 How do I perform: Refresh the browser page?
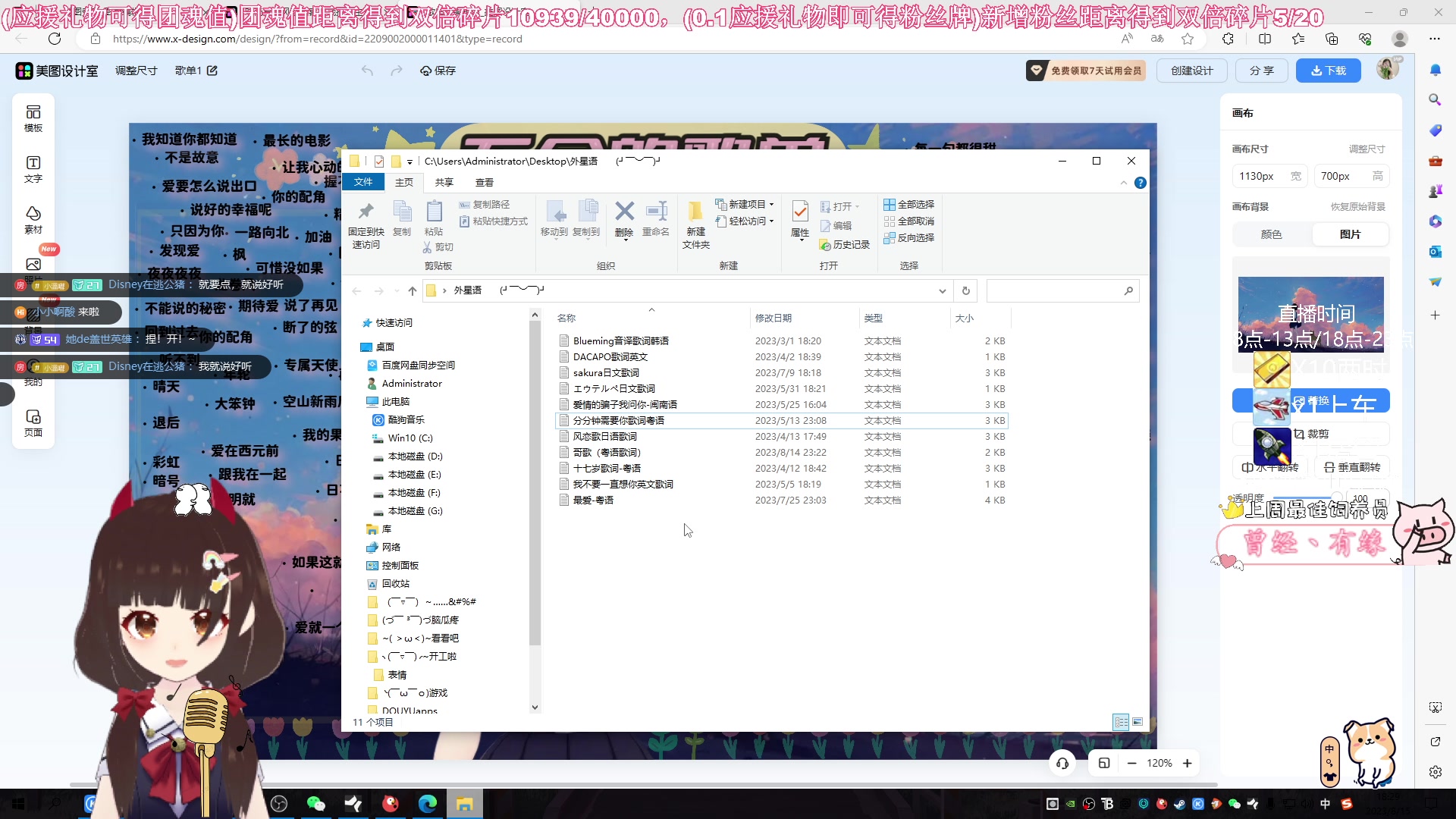tap(55, 39)
